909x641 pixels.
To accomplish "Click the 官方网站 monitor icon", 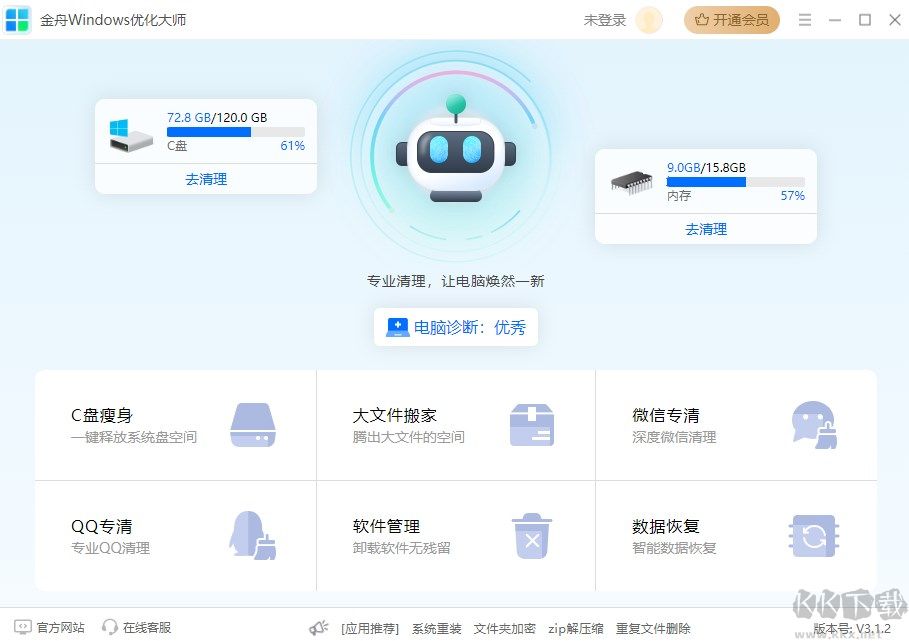I will point(23,627).
